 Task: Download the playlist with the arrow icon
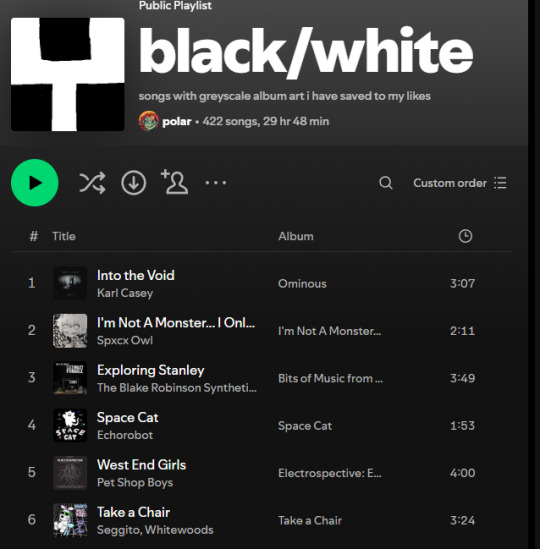133,183
